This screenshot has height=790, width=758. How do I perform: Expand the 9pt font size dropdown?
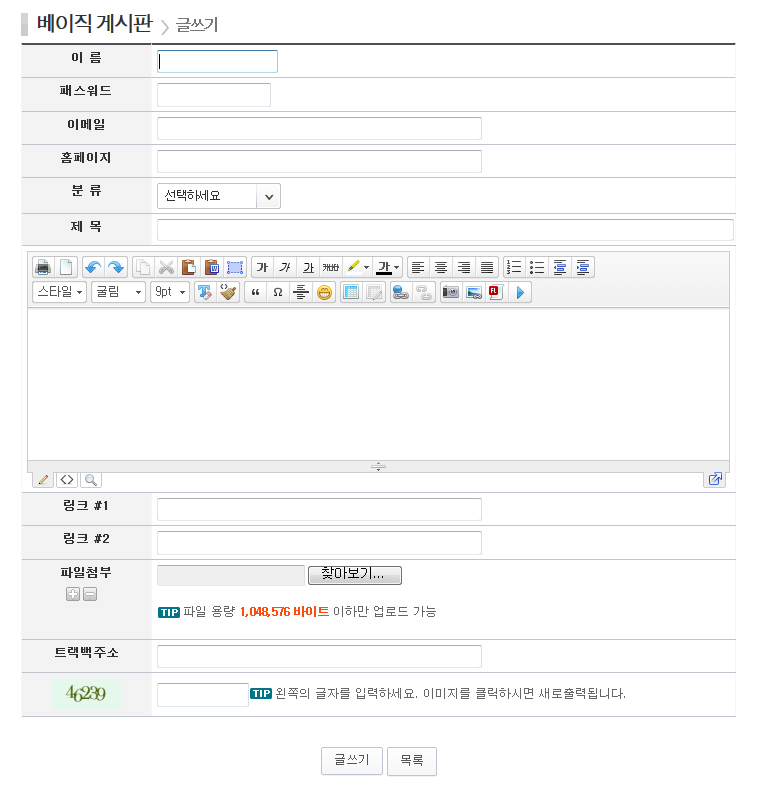(x=169, y=292)
